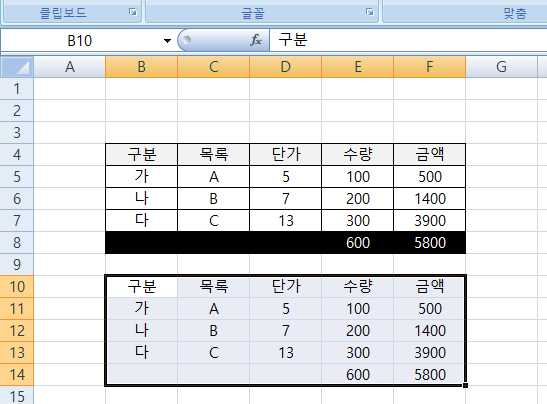547x404 pixels.
Task: Select row 3 header
Action: click(17, 133)
